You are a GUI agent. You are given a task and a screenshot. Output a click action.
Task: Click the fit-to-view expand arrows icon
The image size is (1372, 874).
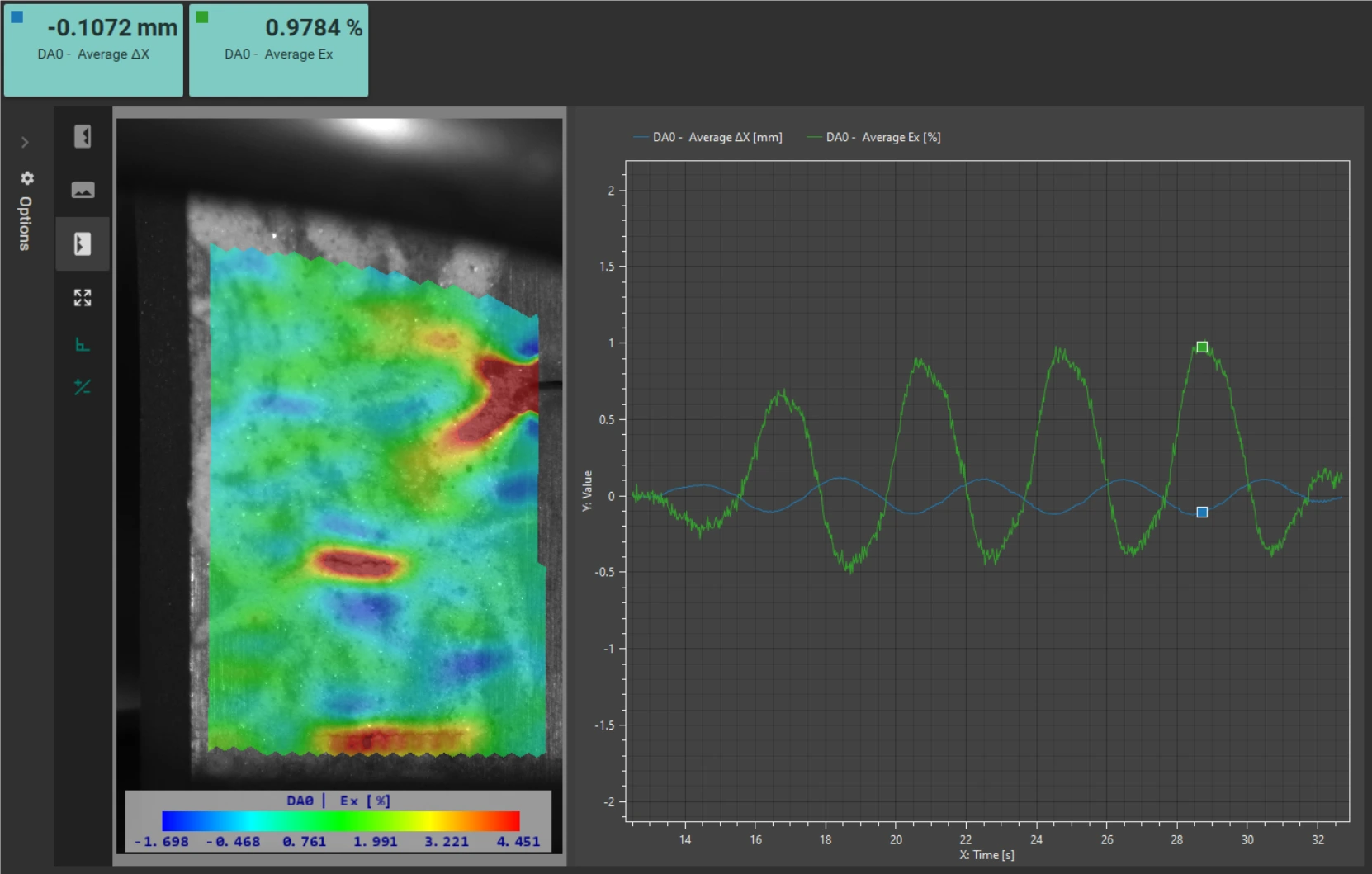pos(83,297)
